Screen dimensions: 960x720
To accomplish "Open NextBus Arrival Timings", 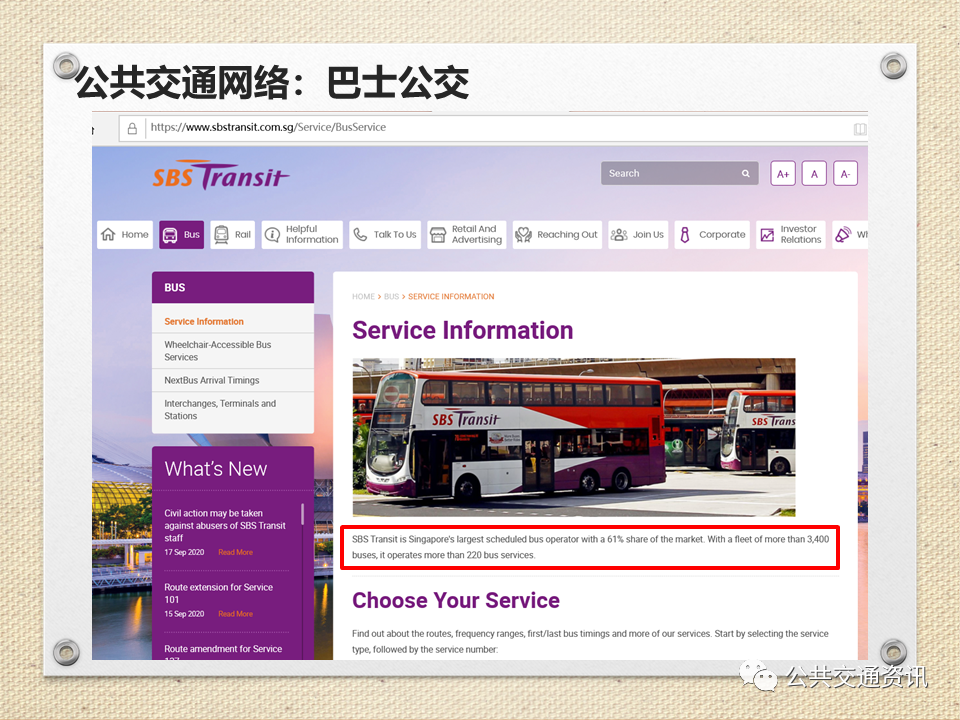I will [x=212, y=380].
